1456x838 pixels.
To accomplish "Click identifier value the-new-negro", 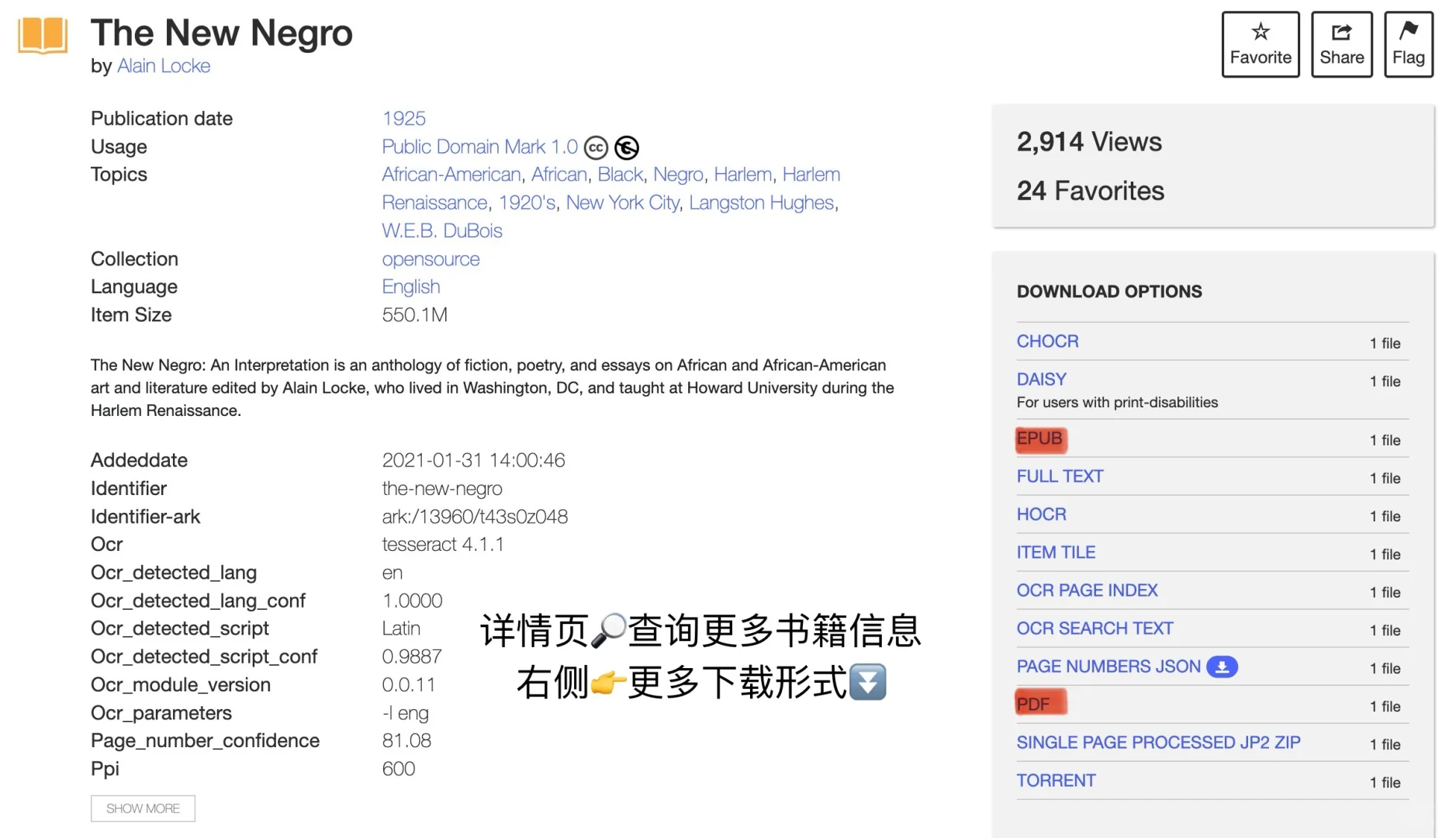I will click(442, 489).
